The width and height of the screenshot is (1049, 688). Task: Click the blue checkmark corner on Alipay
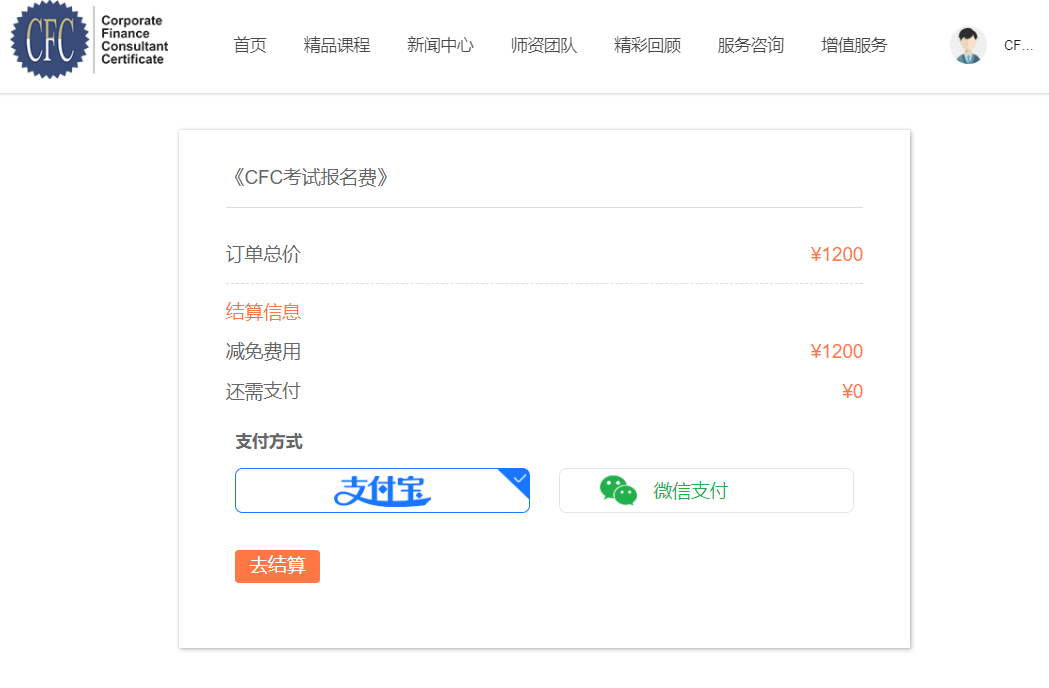tap(517, 479)
